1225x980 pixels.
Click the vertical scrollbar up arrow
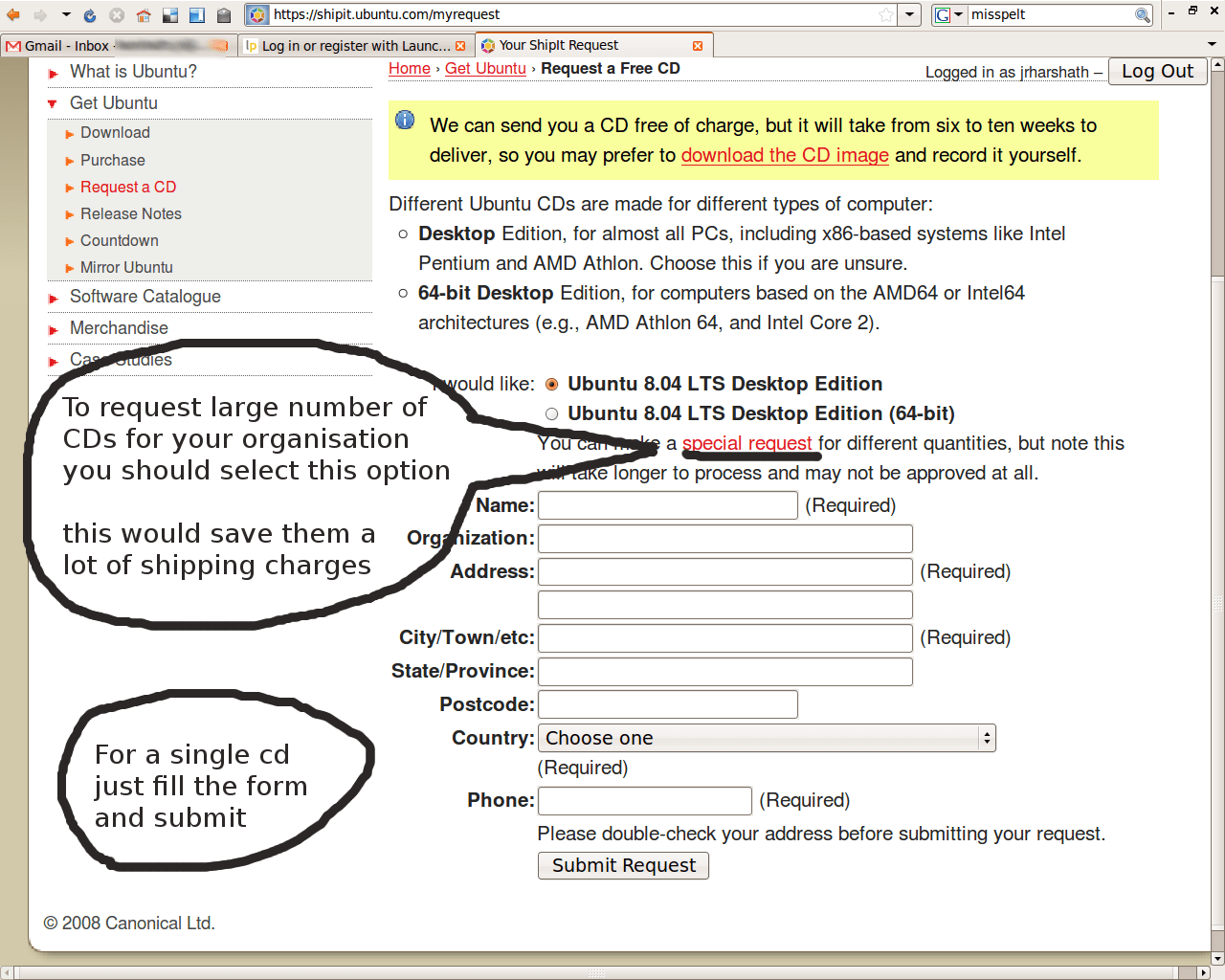tap(1217, 65)
